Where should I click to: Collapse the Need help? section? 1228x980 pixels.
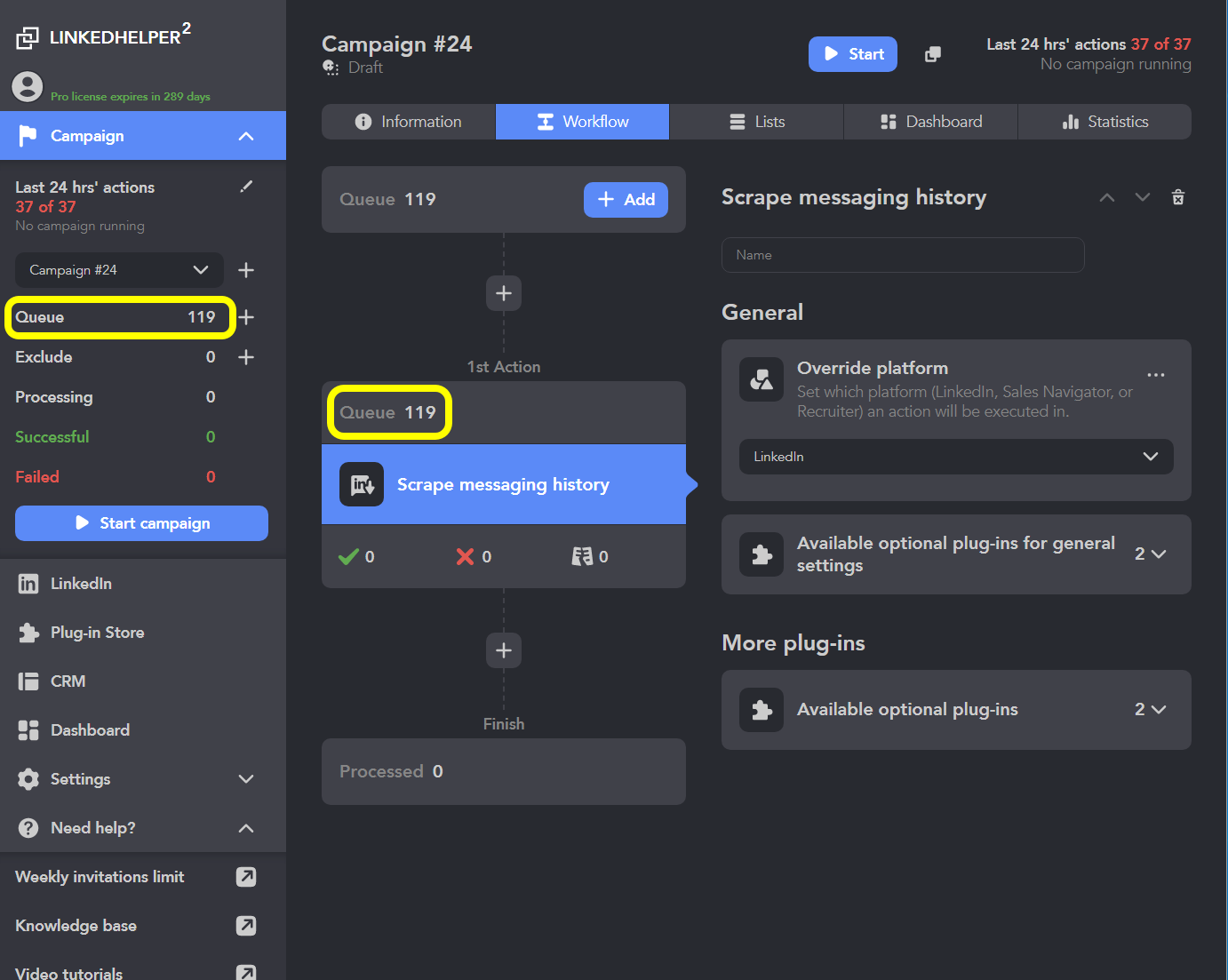[246, 828]
